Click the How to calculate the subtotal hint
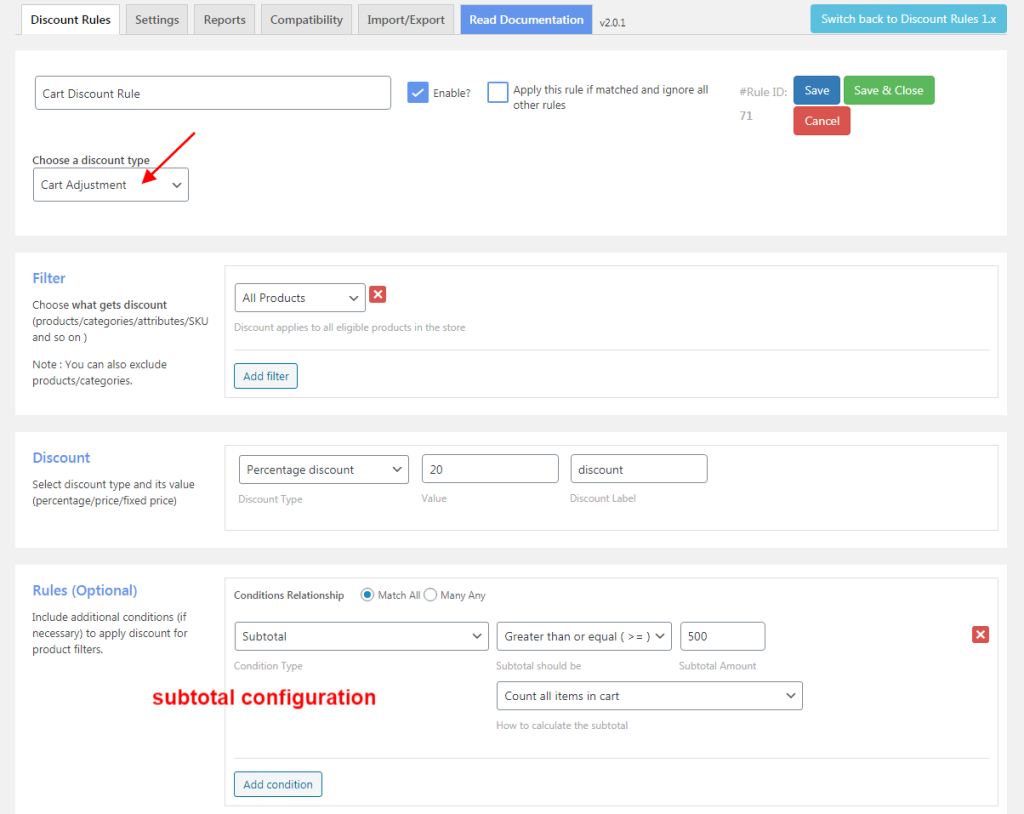The image size is (1024, 814). point(562,725)
